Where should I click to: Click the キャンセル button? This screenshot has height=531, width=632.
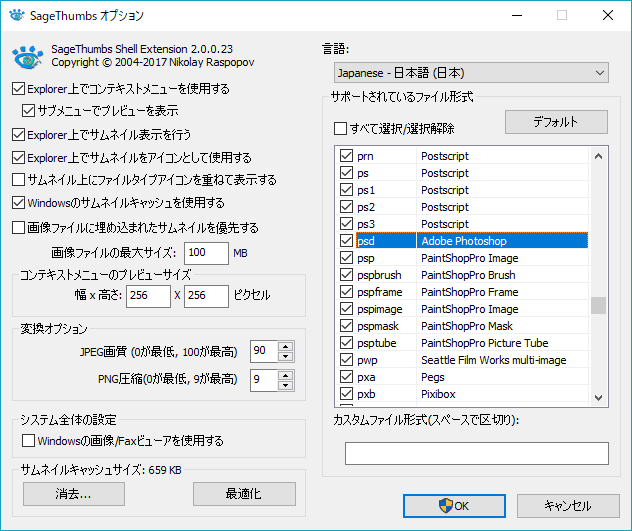568,506
